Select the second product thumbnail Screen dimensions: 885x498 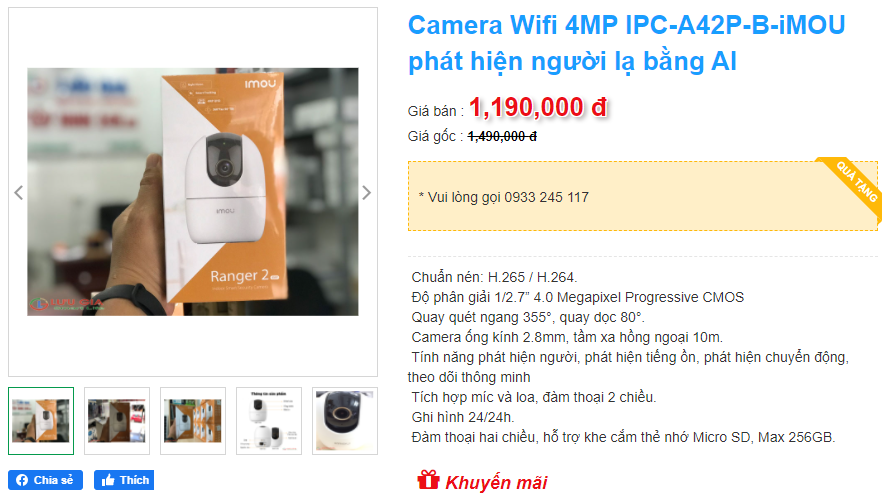[117, 421]
